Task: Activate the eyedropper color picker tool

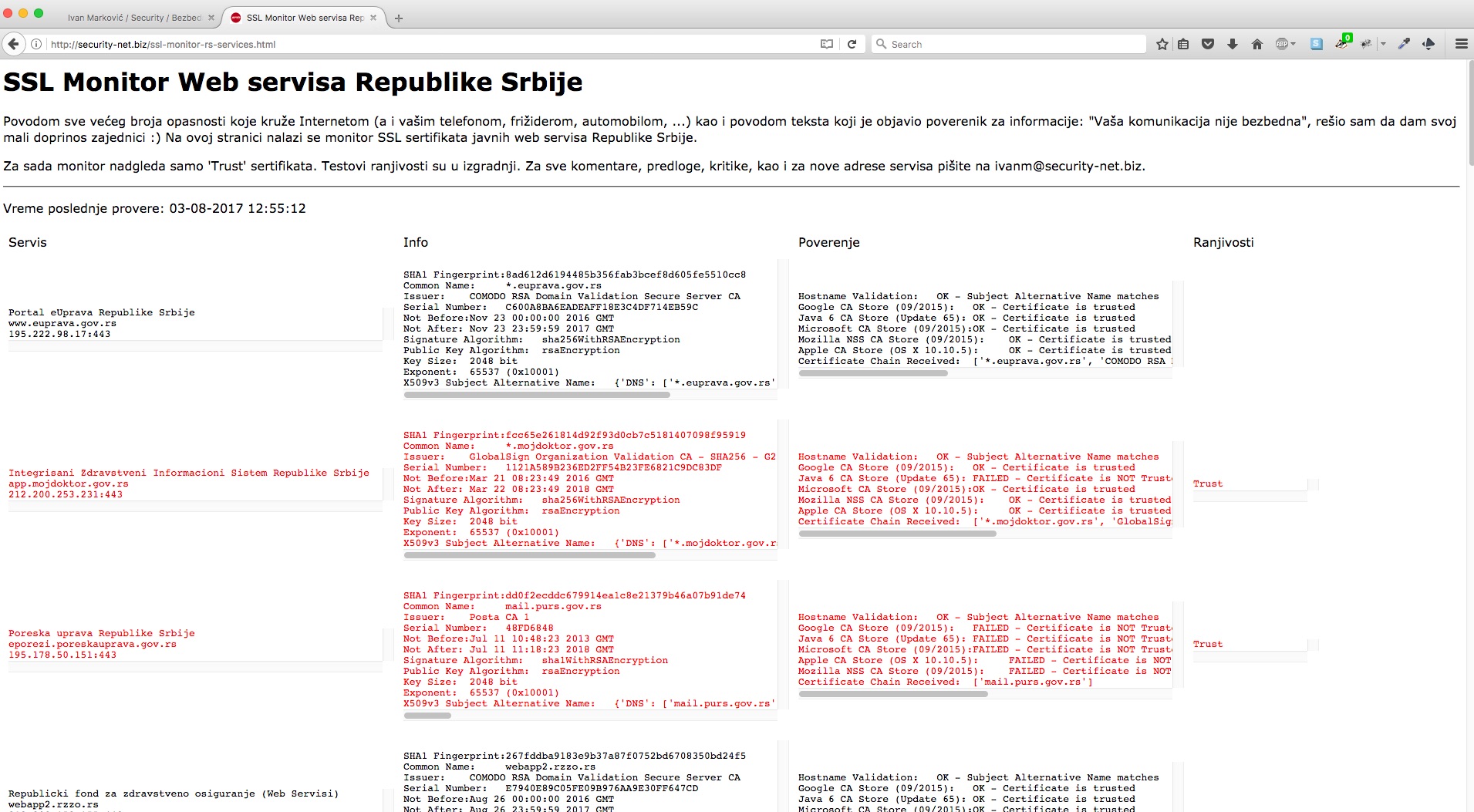Action: click(x=1404, y=44)
